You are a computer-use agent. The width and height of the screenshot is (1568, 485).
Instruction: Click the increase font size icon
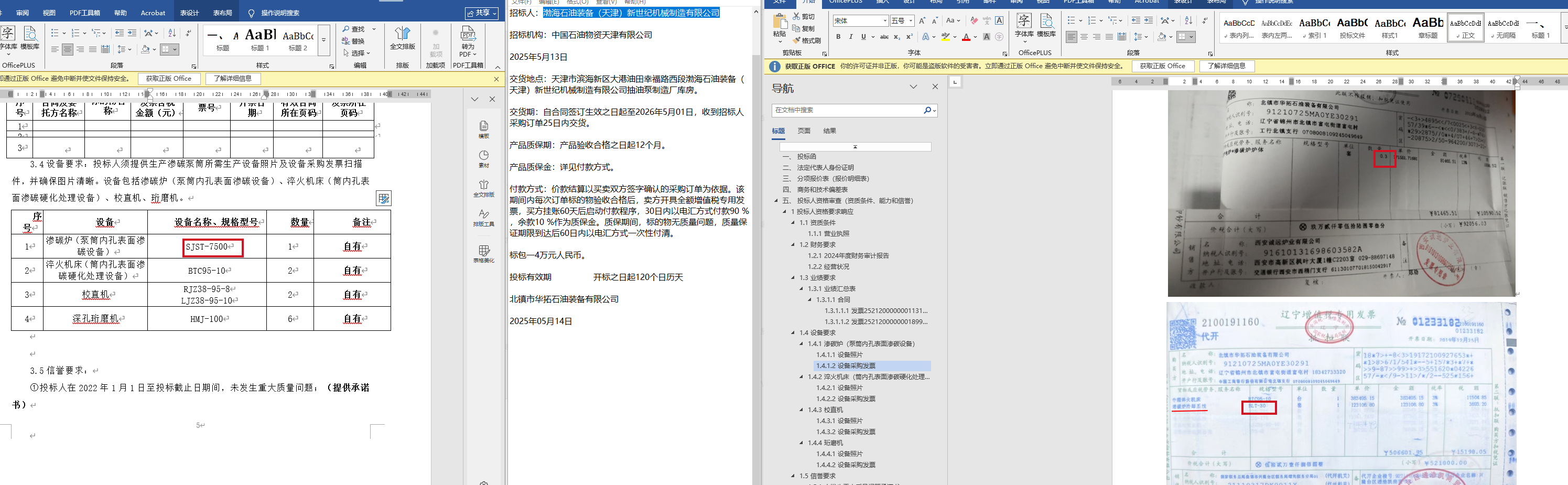922,20
